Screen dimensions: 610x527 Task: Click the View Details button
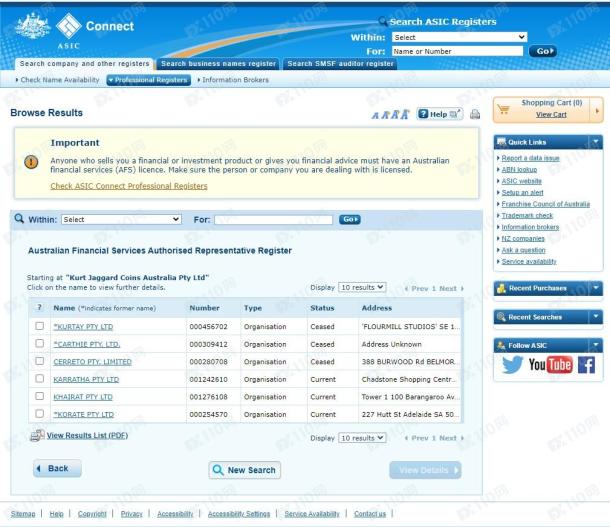click(425, 470)
